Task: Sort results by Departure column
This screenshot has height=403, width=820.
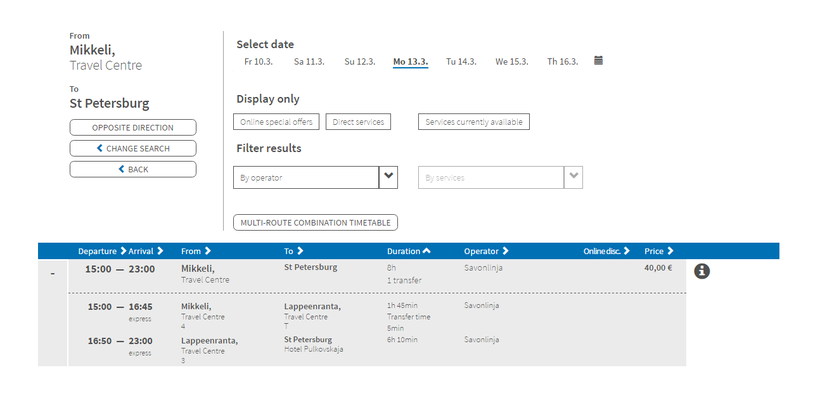Action: 102,251
